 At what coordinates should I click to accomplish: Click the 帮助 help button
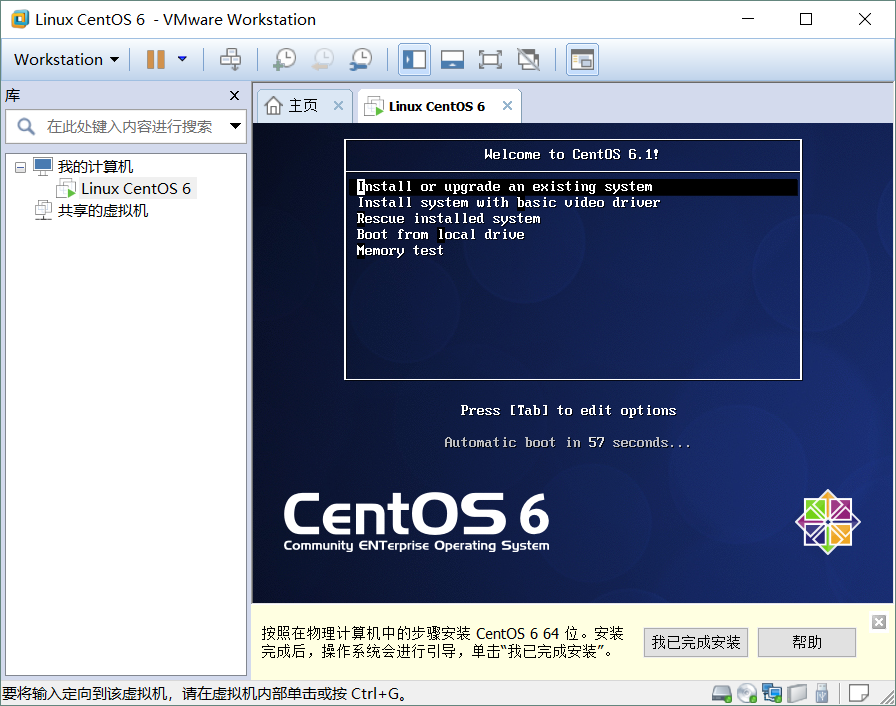[x=807, y=643]
